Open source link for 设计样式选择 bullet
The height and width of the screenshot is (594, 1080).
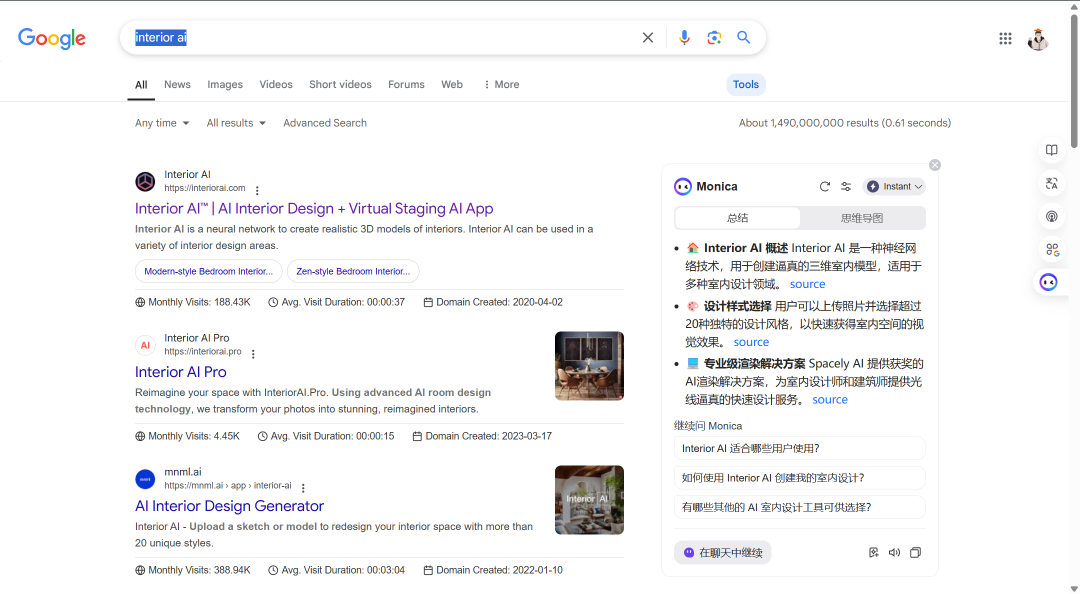751,342
